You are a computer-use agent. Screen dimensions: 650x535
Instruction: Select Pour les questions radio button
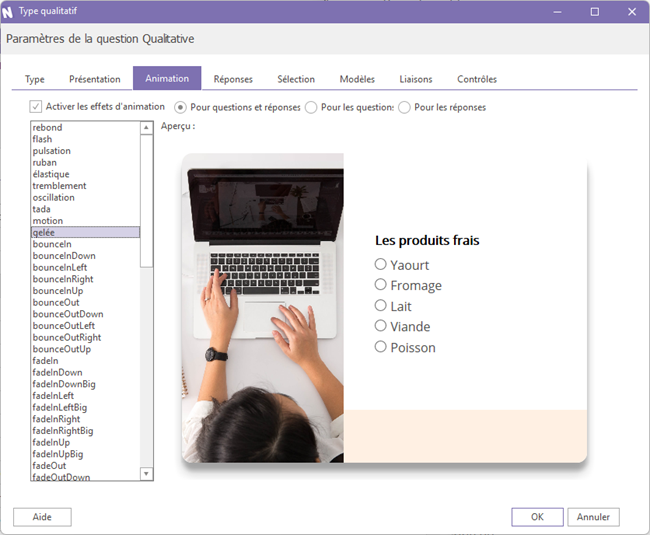coord(311,107)
